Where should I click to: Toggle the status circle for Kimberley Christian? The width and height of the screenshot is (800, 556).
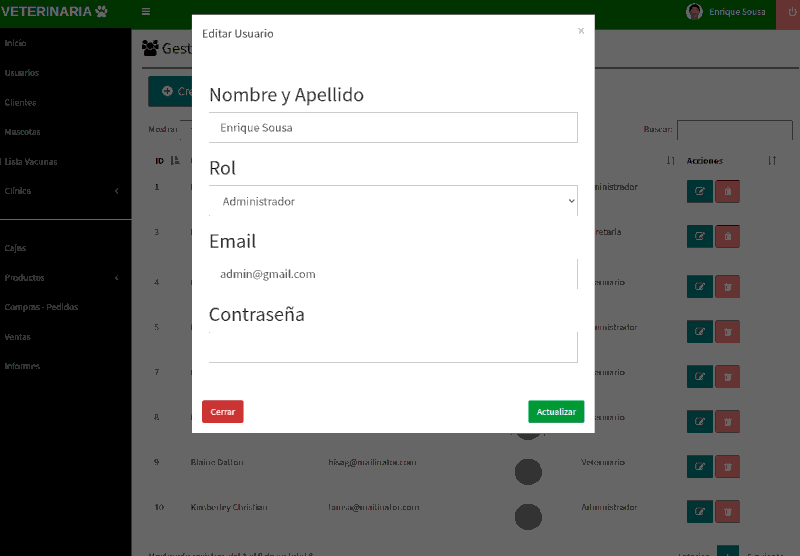point(527,515)
